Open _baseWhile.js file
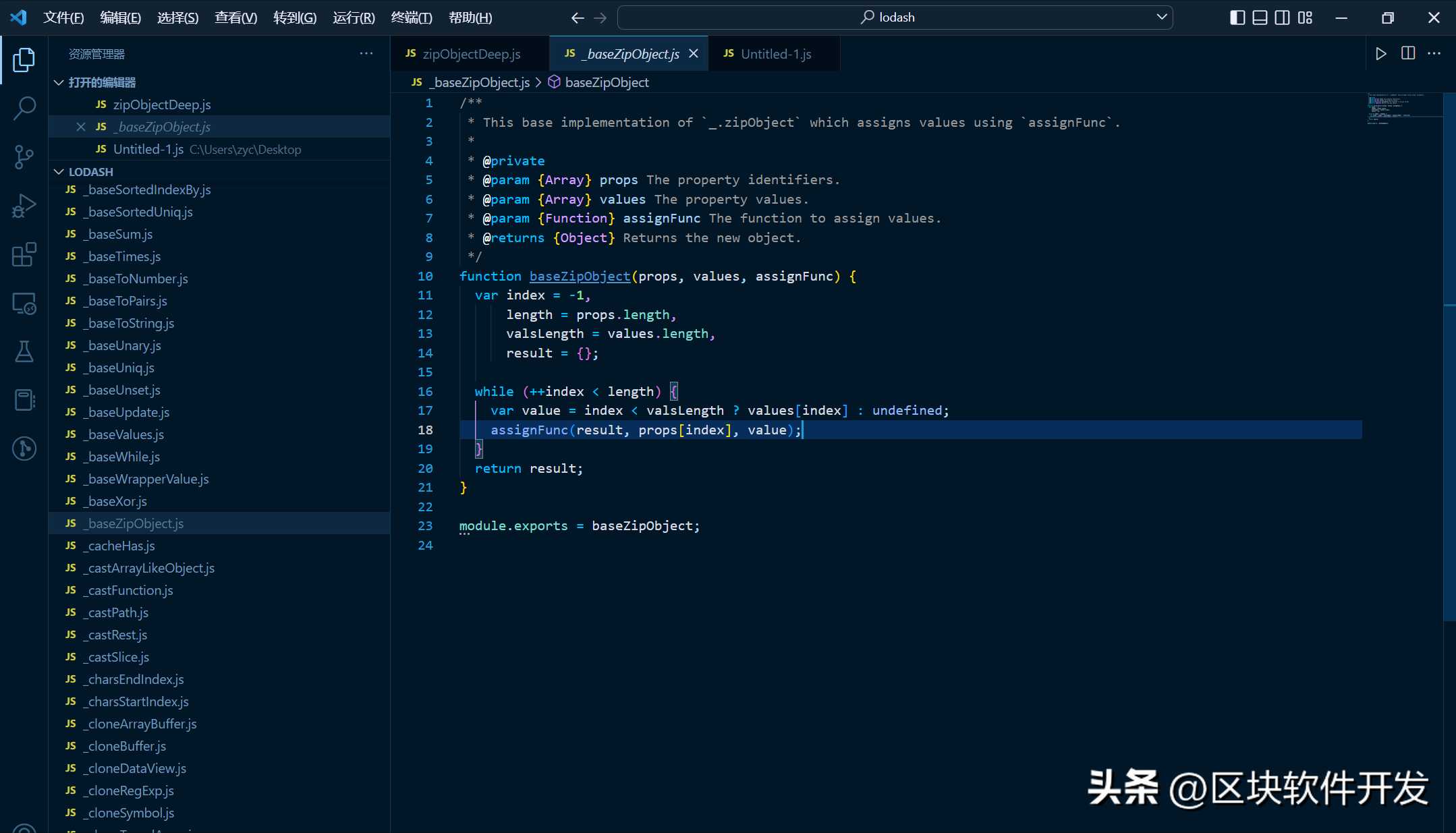 click(219, 457)
